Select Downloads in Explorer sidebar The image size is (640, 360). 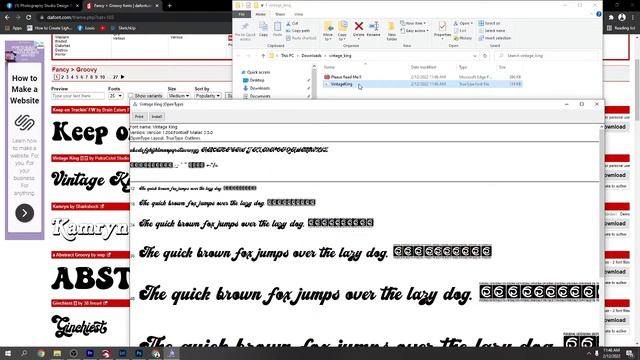pos(260,88)
